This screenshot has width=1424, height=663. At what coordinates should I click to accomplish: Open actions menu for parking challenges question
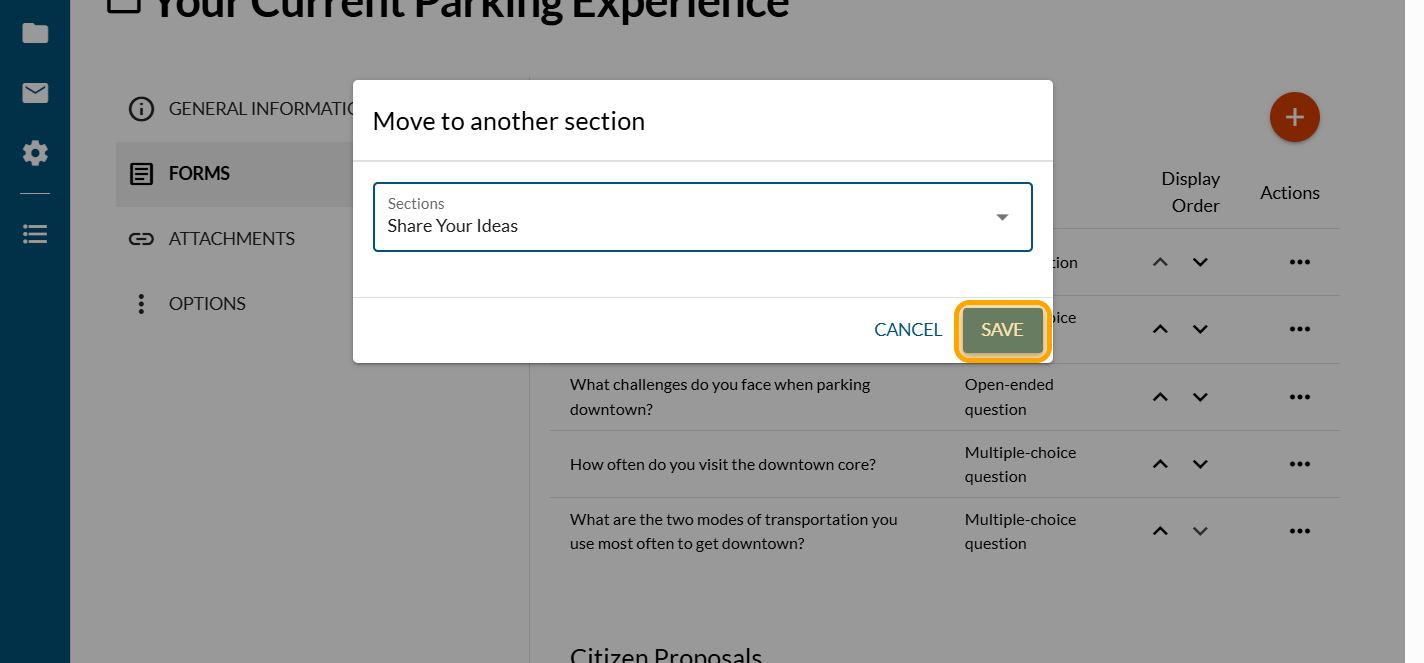[x=1299, y=397]
